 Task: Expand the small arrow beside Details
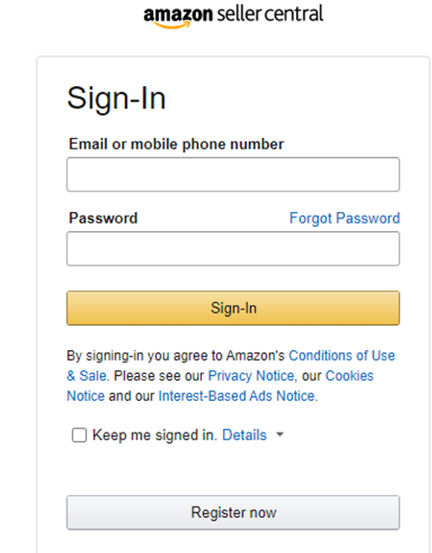pyautogui.click(x=280, y=434)
